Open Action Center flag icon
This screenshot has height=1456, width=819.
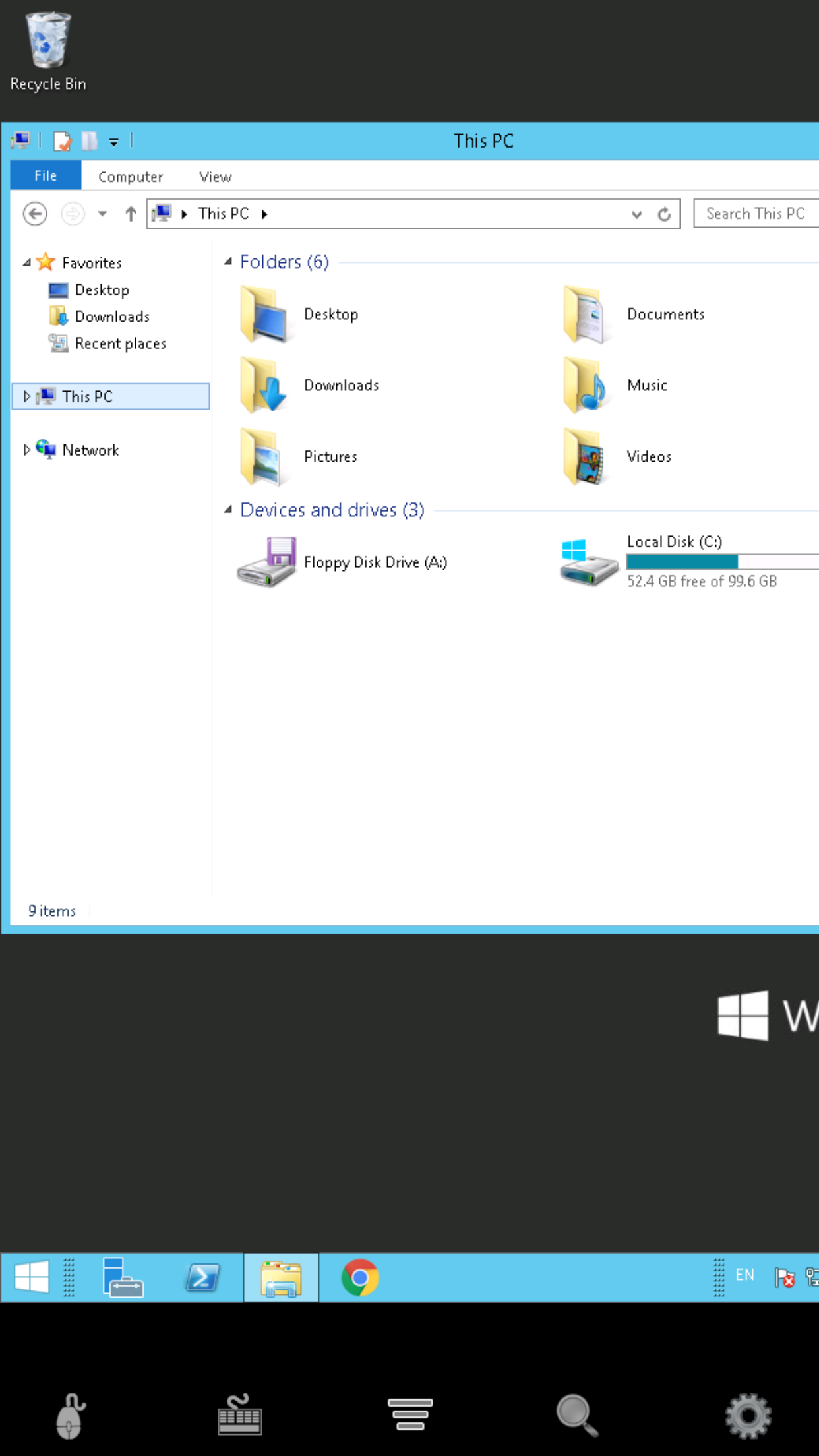point(784,1277)
